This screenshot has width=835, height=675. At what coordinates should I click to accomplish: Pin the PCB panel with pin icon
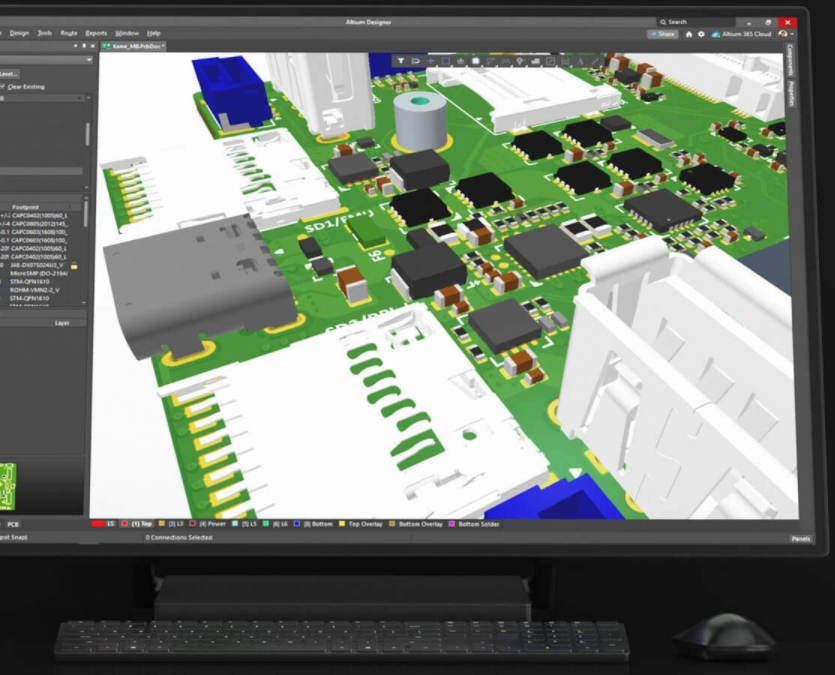pyautogui.click(x=84, y=46)
